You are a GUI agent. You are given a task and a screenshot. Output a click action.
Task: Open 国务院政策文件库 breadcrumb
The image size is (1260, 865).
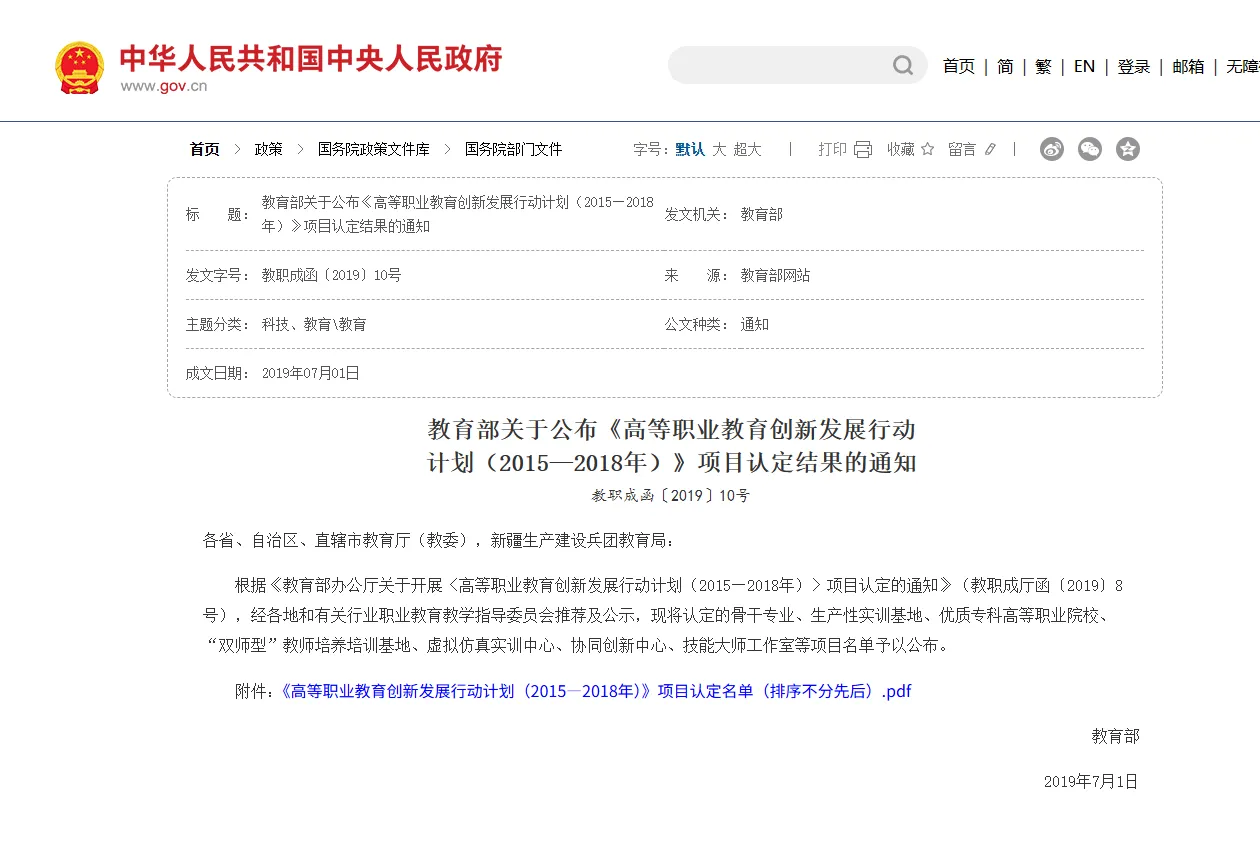pyautogui.click(x=373, y=149)
